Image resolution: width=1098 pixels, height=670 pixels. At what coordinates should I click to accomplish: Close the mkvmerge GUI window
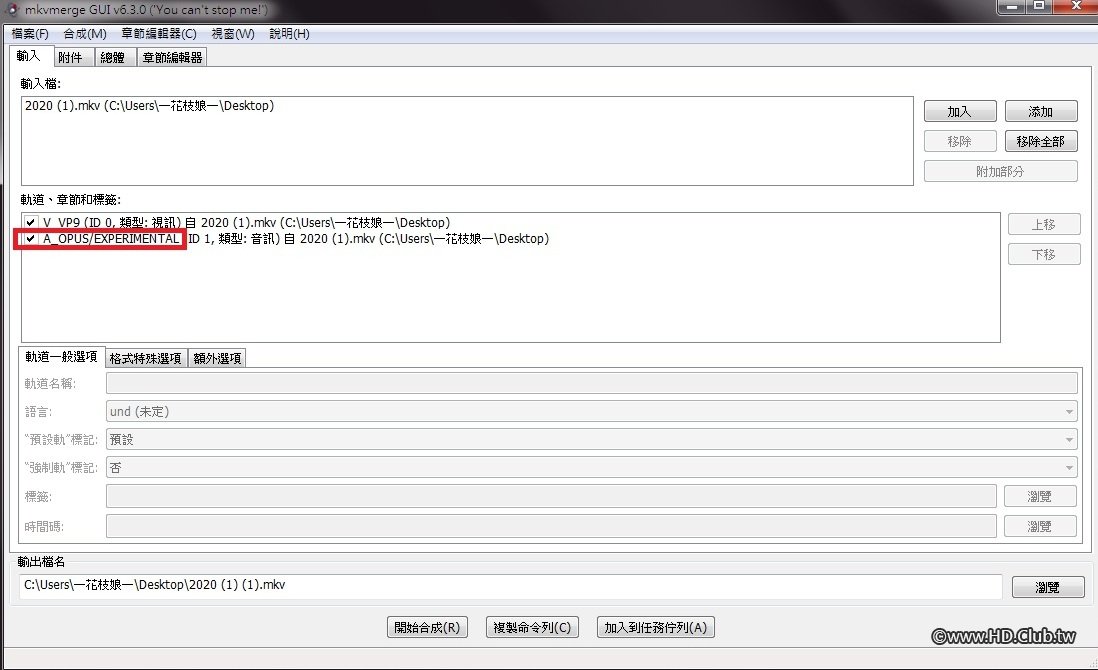(1076, 6)
